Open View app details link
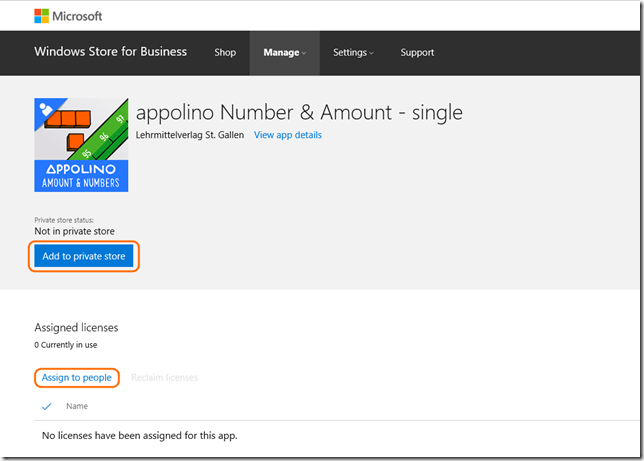 tap(288, 135)
